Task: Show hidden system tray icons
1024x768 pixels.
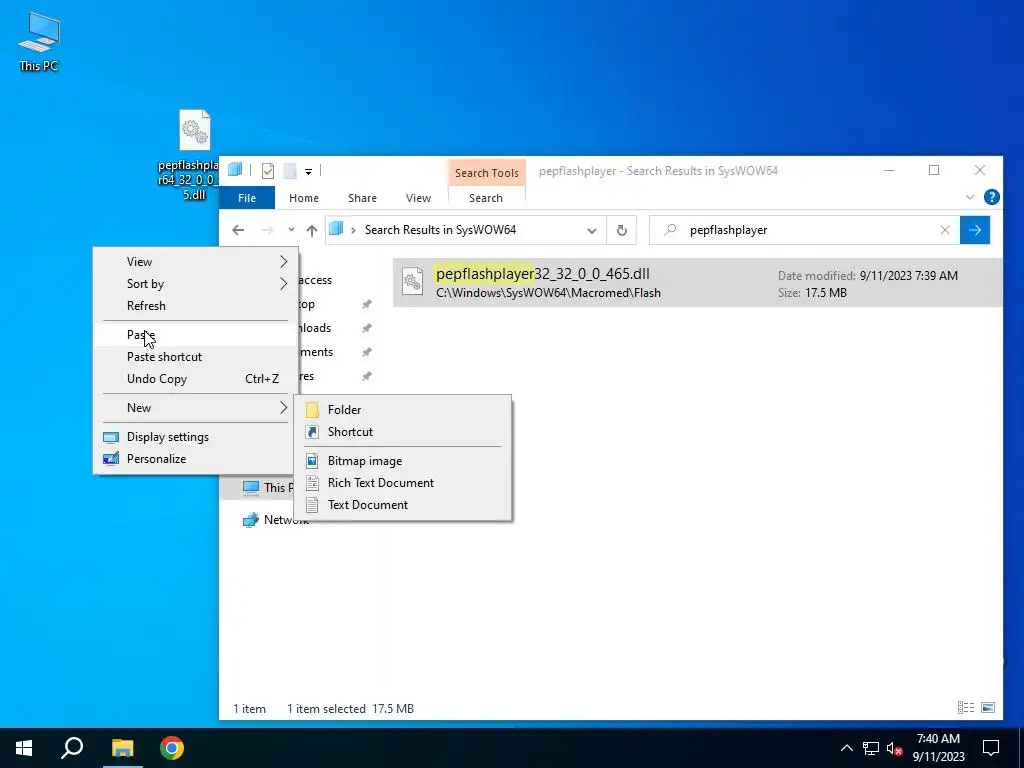Action: 846,748
